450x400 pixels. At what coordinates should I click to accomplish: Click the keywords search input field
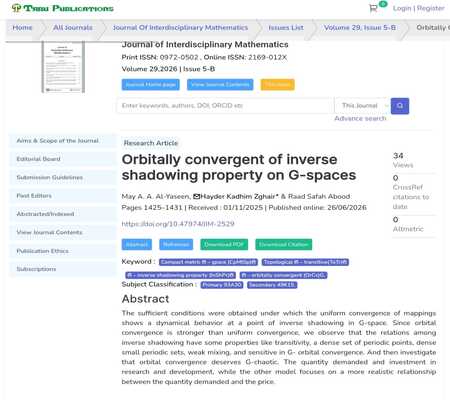click(225, 106)
